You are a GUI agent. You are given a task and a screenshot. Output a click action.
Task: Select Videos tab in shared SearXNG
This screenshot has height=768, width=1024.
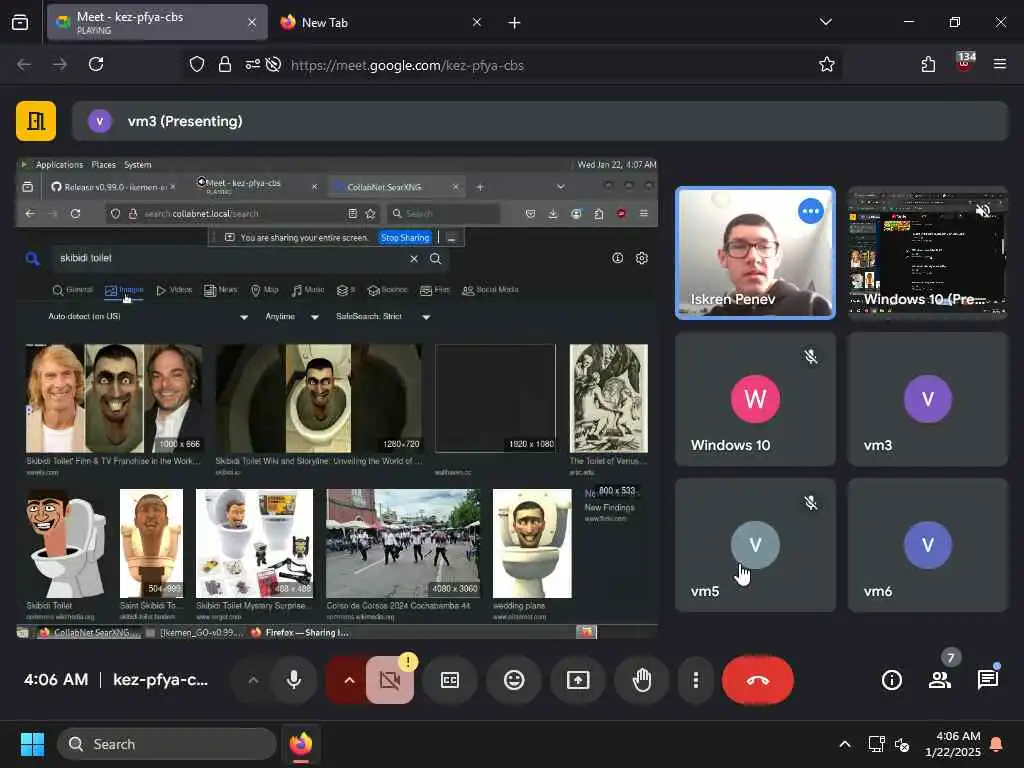click(174, 290)
